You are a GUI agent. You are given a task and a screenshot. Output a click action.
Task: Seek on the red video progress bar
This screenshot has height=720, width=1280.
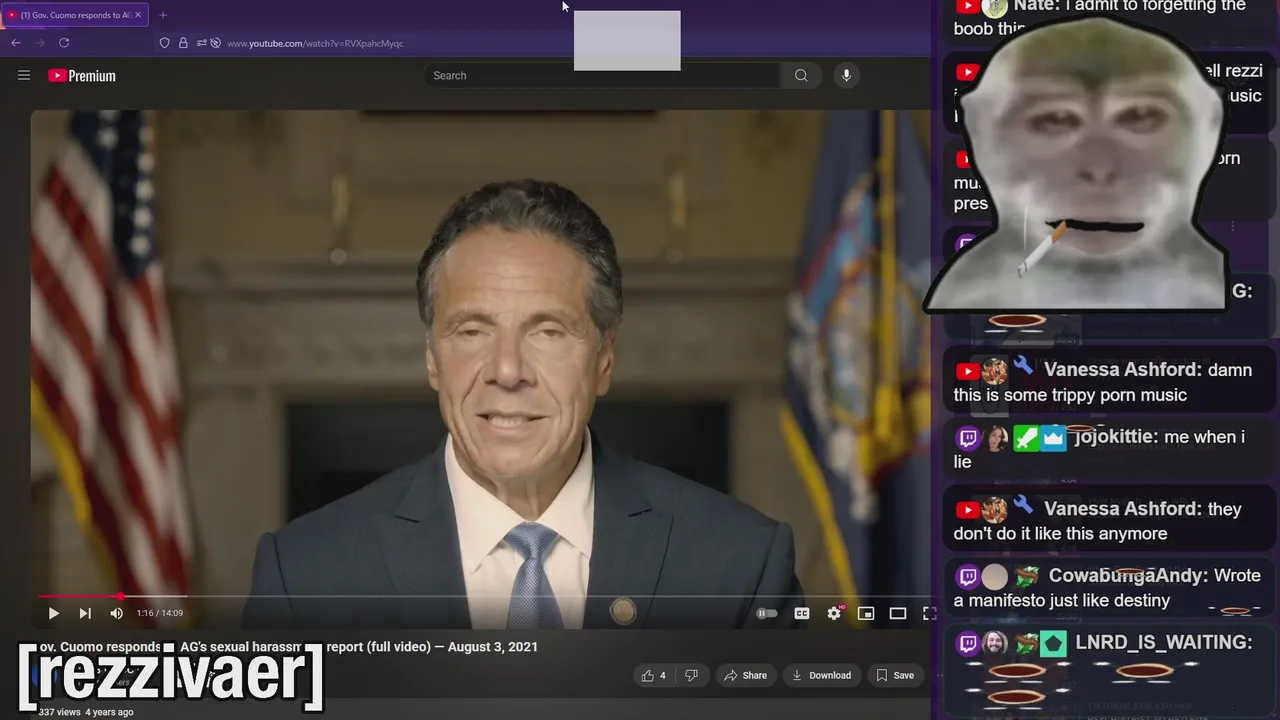485,596
